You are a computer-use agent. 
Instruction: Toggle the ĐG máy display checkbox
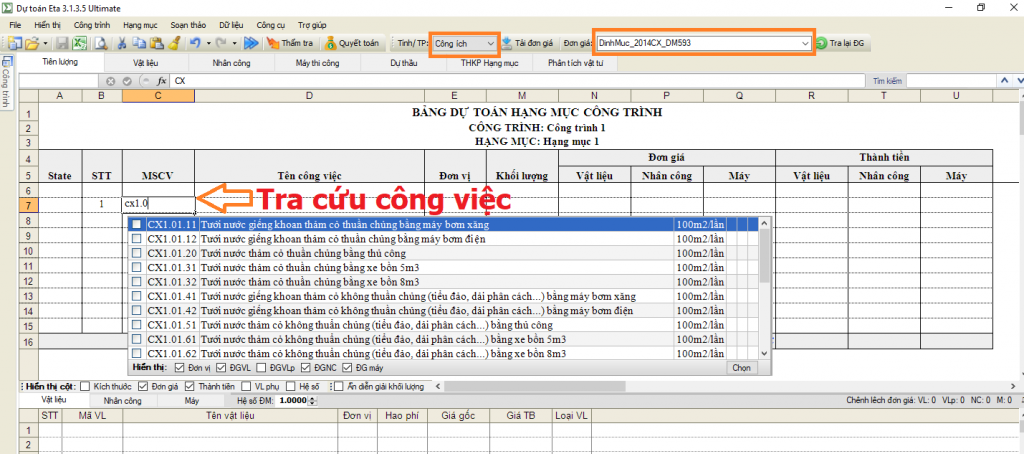tap(347, 367)
